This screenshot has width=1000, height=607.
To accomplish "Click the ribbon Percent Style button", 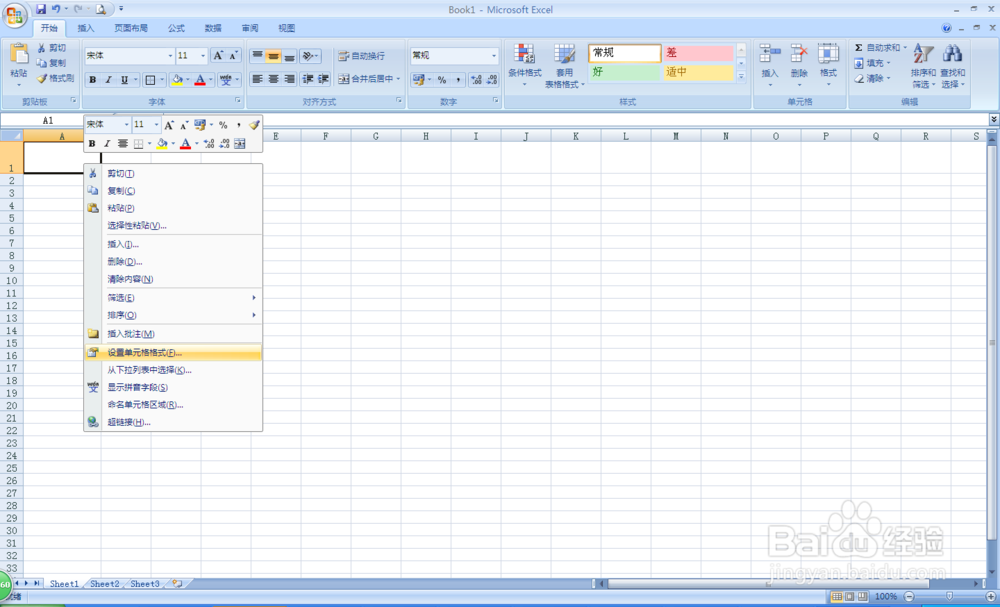I will [x=442, y=80].
